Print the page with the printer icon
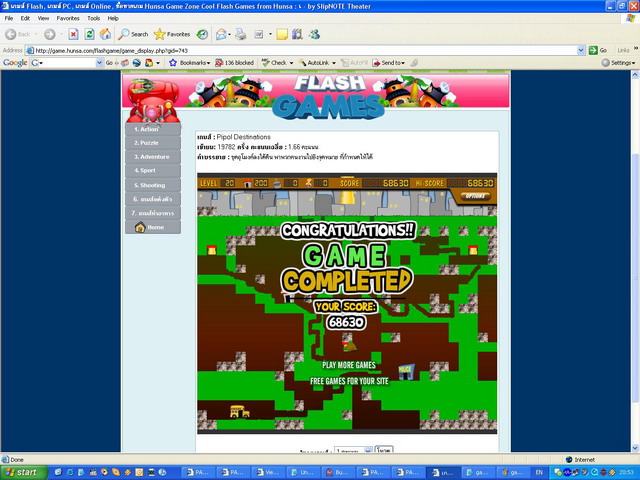Viewport: 640px width, 480px height. coord(241,34)
